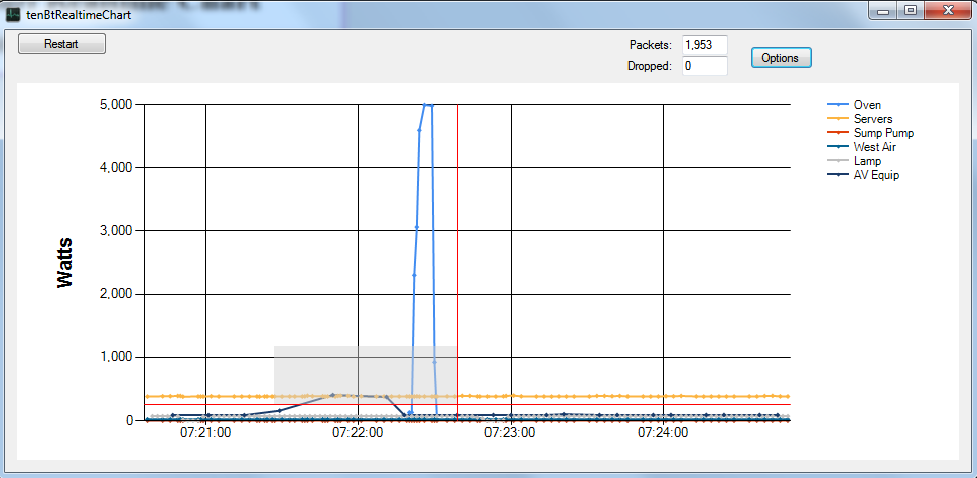Click the Sump Pump legend line marker

click(x=838, y=133)
